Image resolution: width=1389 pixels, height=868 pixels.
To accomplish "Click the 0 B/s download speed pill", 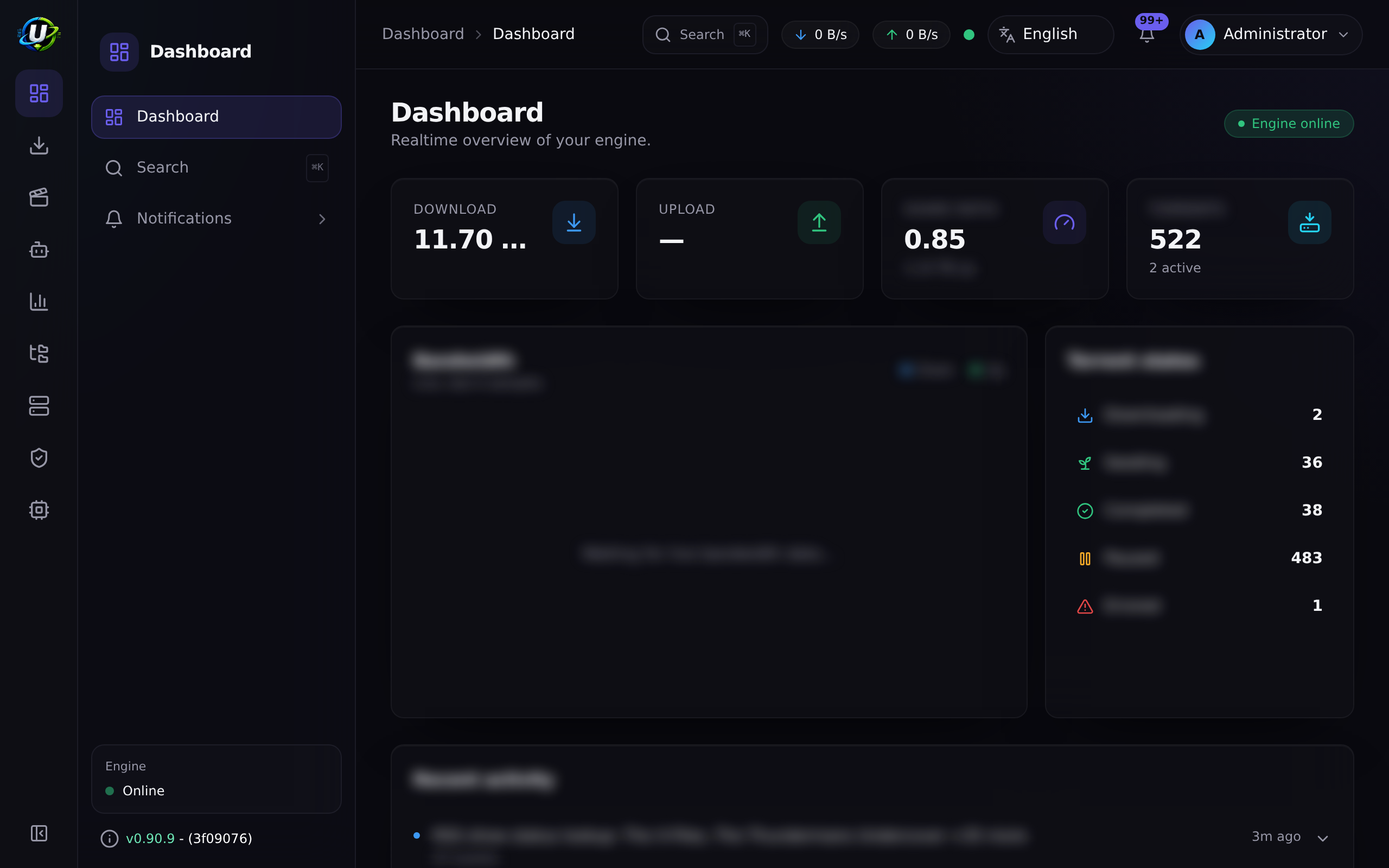I will tap(820, 34).
